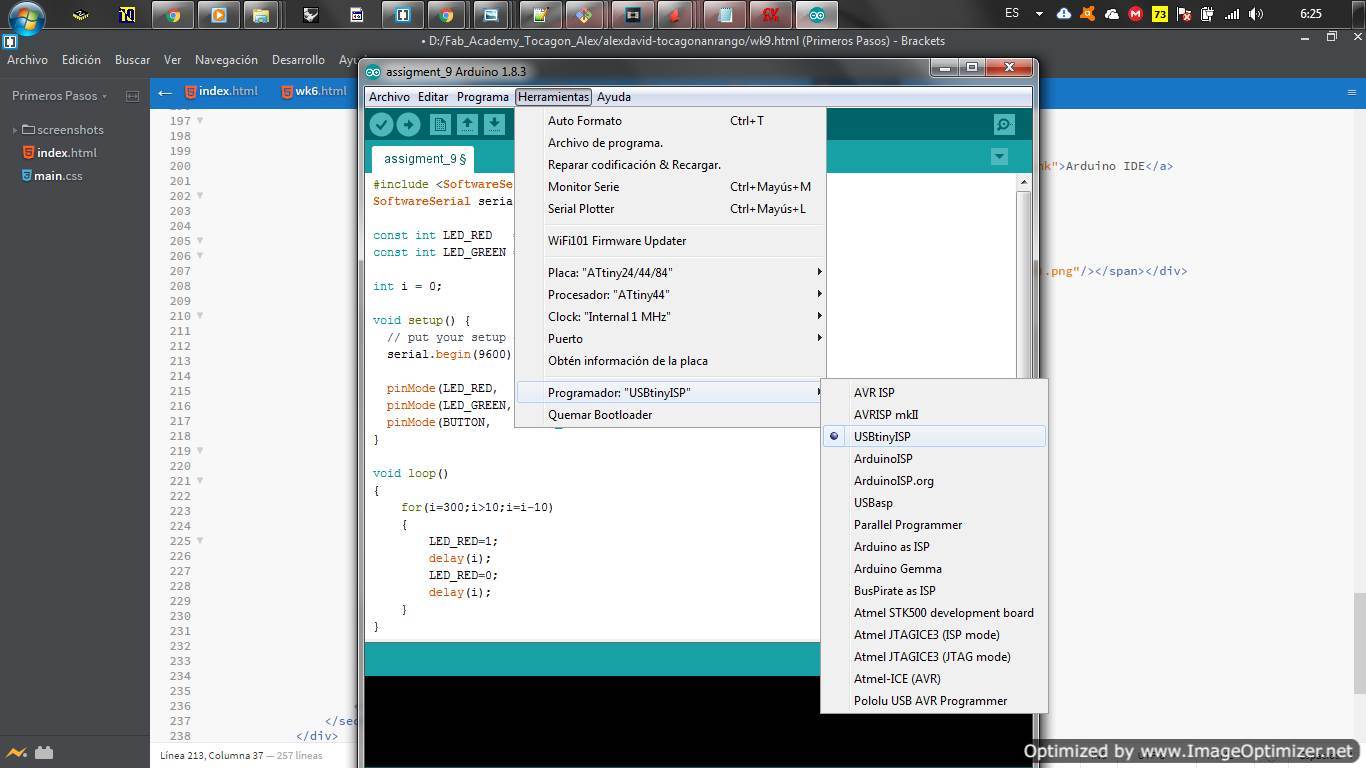Create a new sketch with the New icon

pyautogui.click(x=440, y=124)
